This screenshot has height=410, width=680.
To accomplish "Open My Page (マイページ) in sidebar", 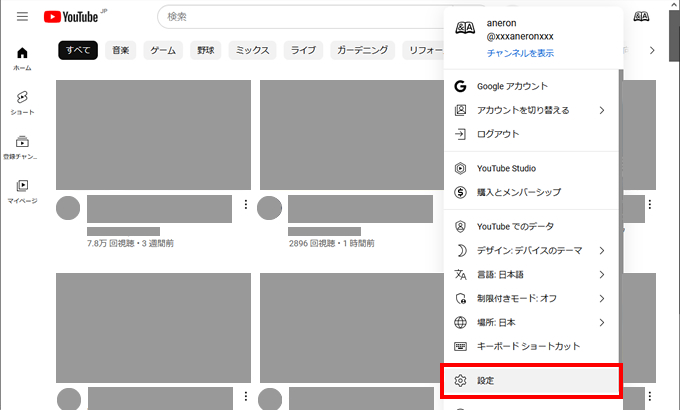I will tap(22, 192).
